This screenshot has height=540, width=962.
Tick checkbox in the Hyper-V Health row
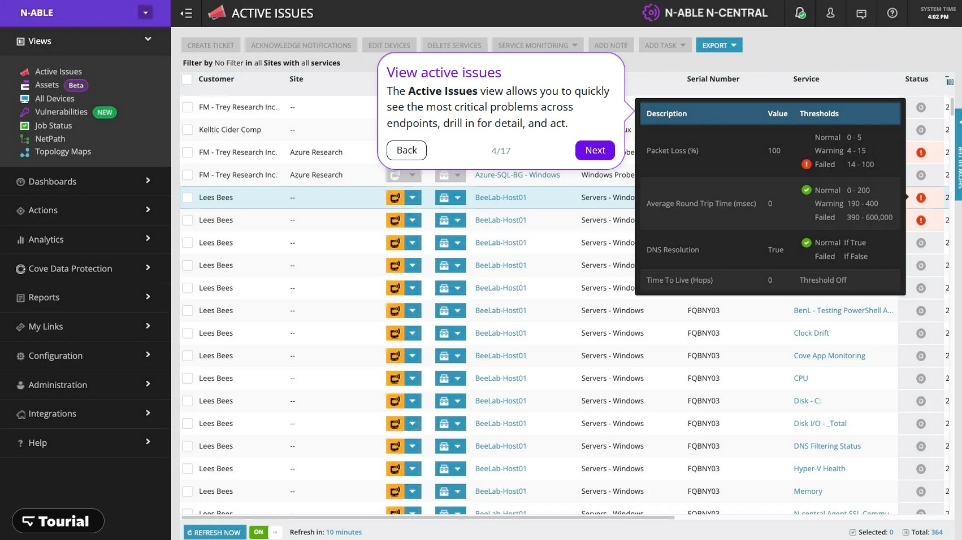pyautogui.click(x=187, y=469)
